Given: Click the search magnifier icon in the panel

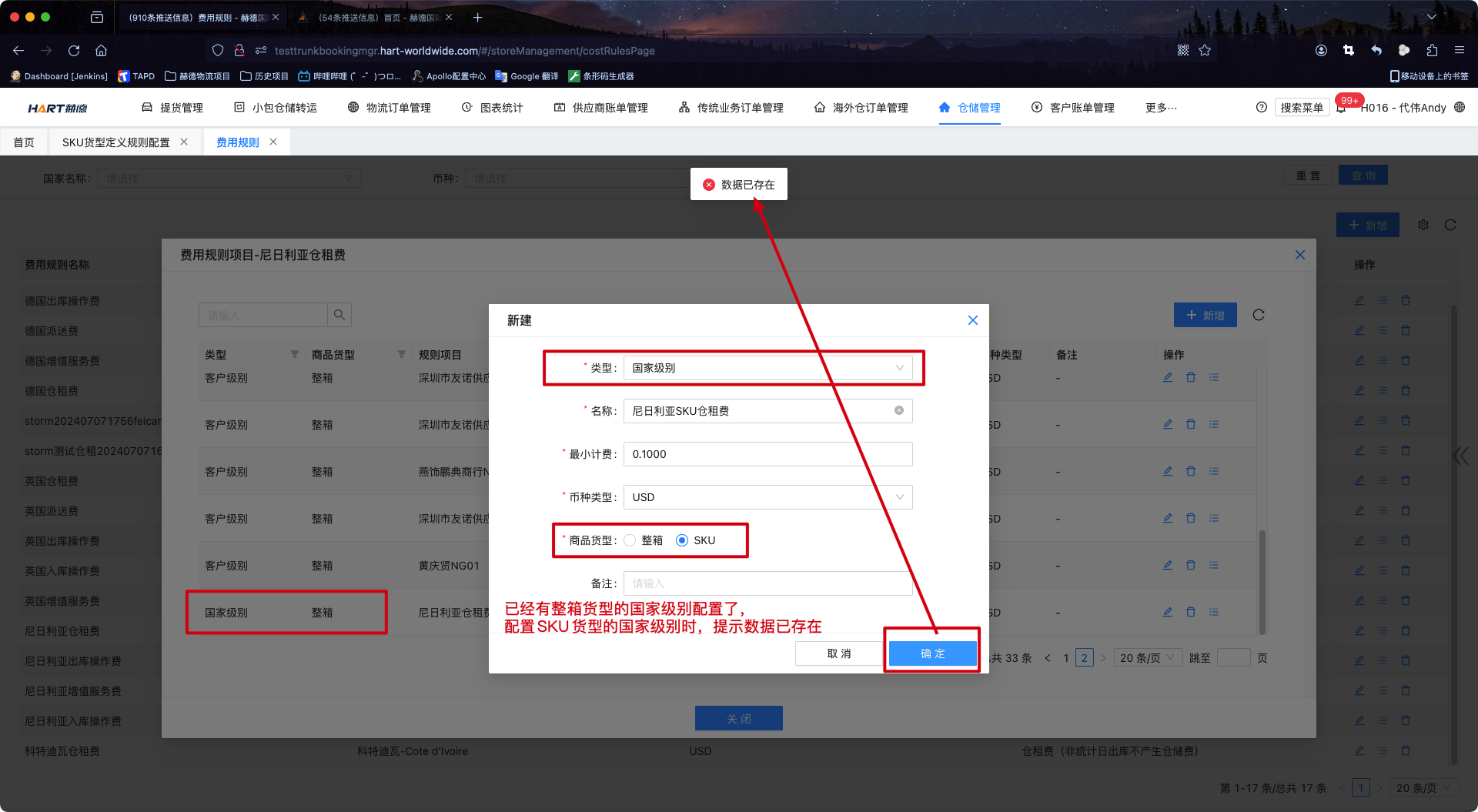Looking at the screenshot, I should coord(339,315).
